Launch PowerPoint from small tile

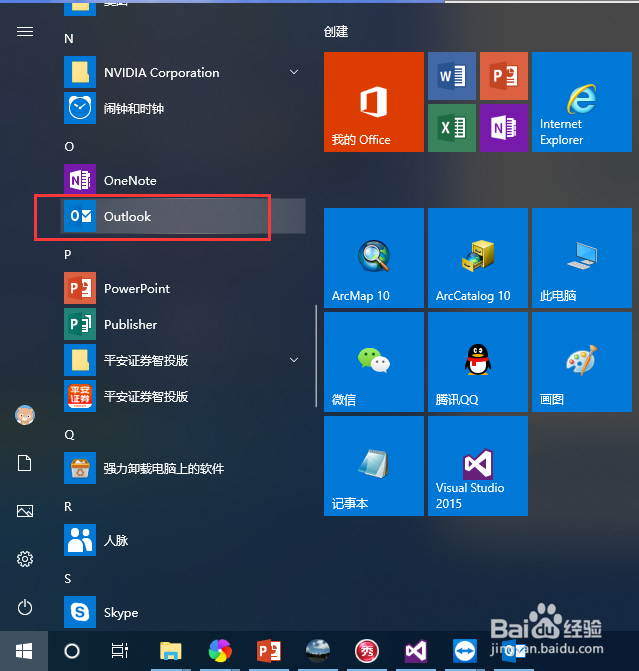coord(504,76)
